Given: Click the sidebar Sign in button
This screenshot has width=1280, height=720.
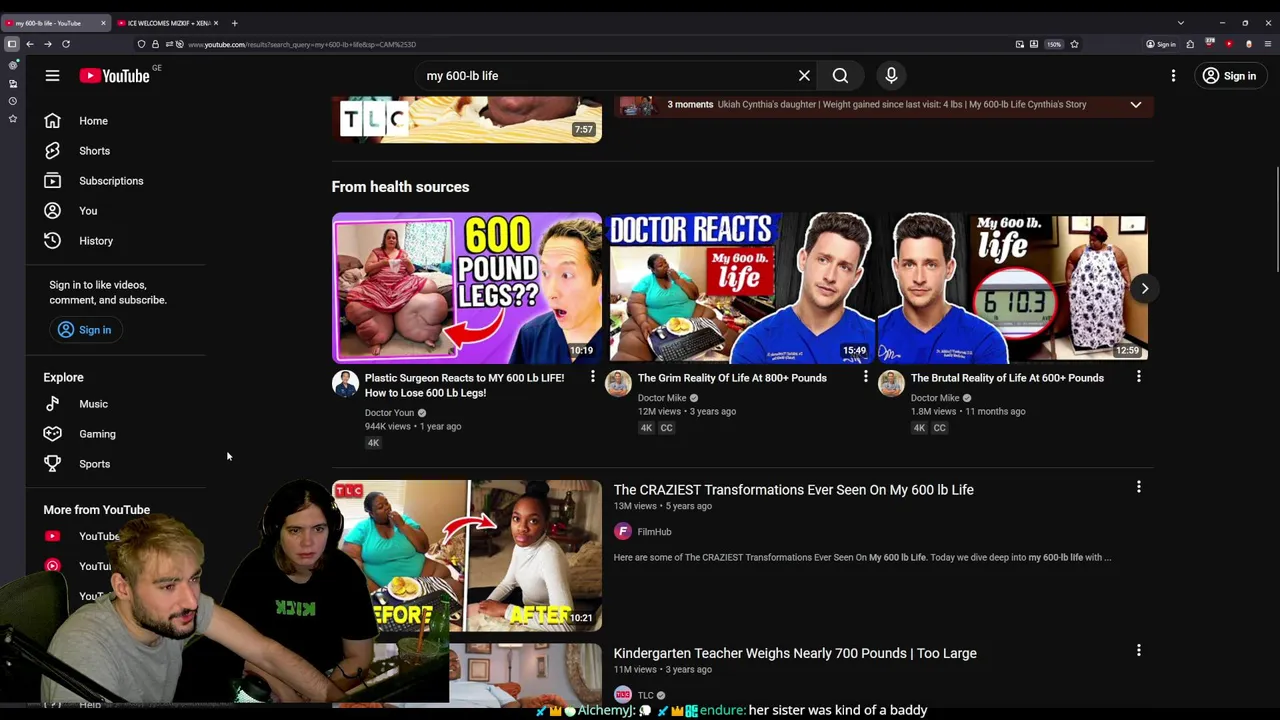Looking at the screenshot, I should [x=85, y=330].
